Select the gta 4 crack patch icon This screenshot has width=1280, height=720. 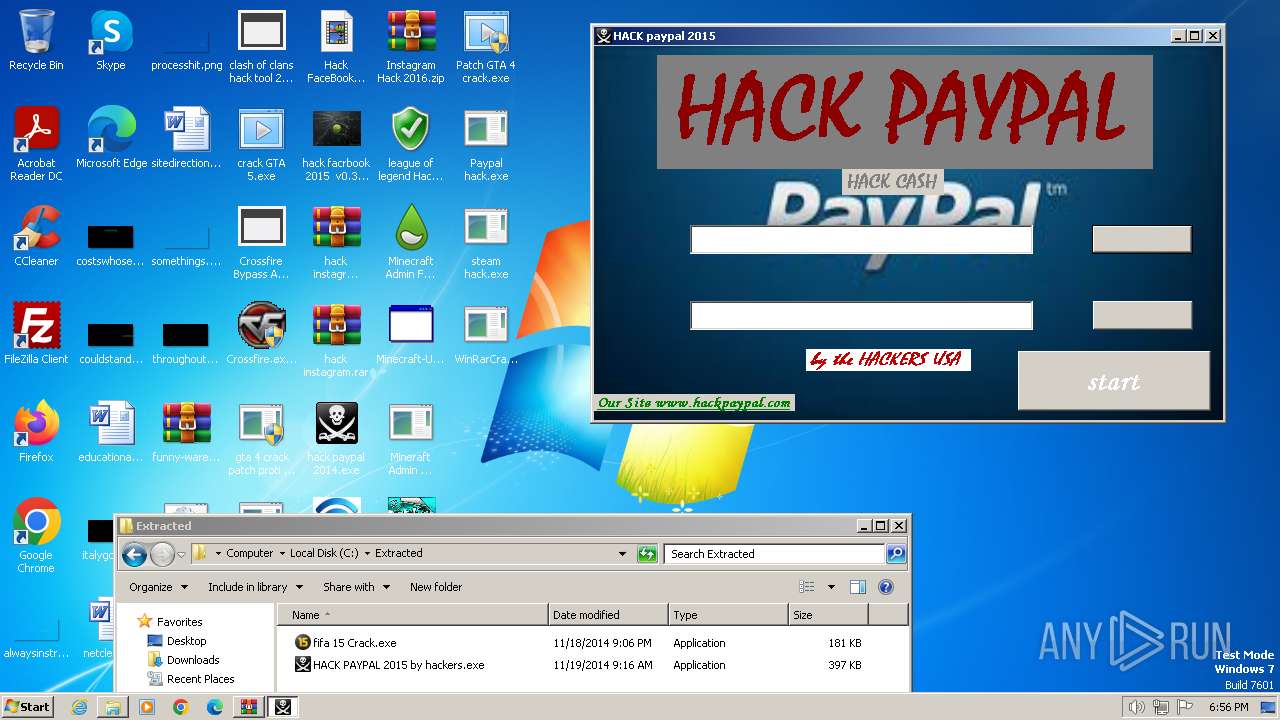coord(261,439)
